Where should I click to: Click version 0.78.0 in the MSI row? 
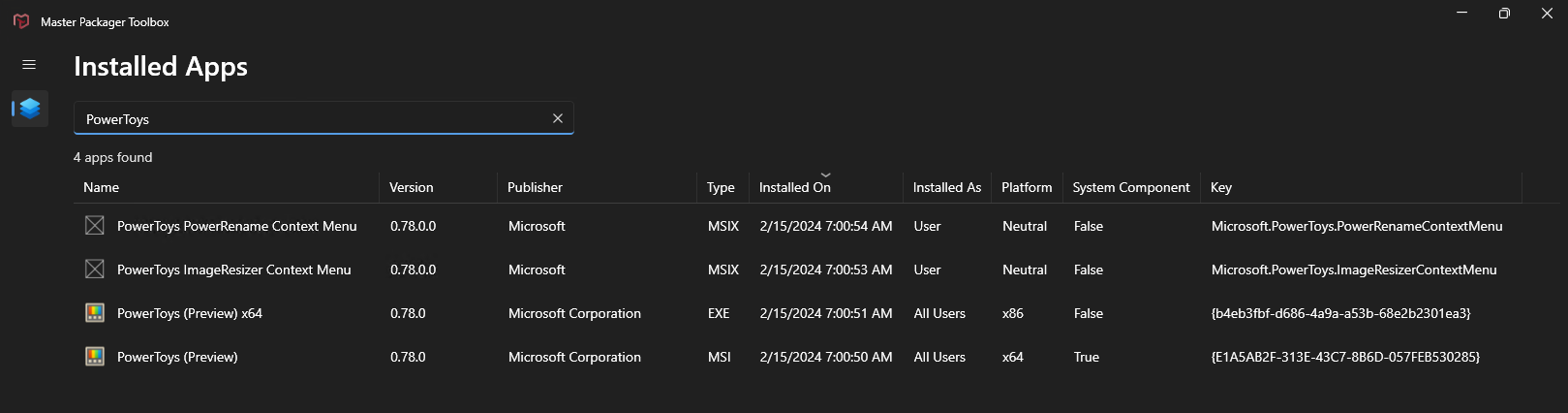[408, 357]
